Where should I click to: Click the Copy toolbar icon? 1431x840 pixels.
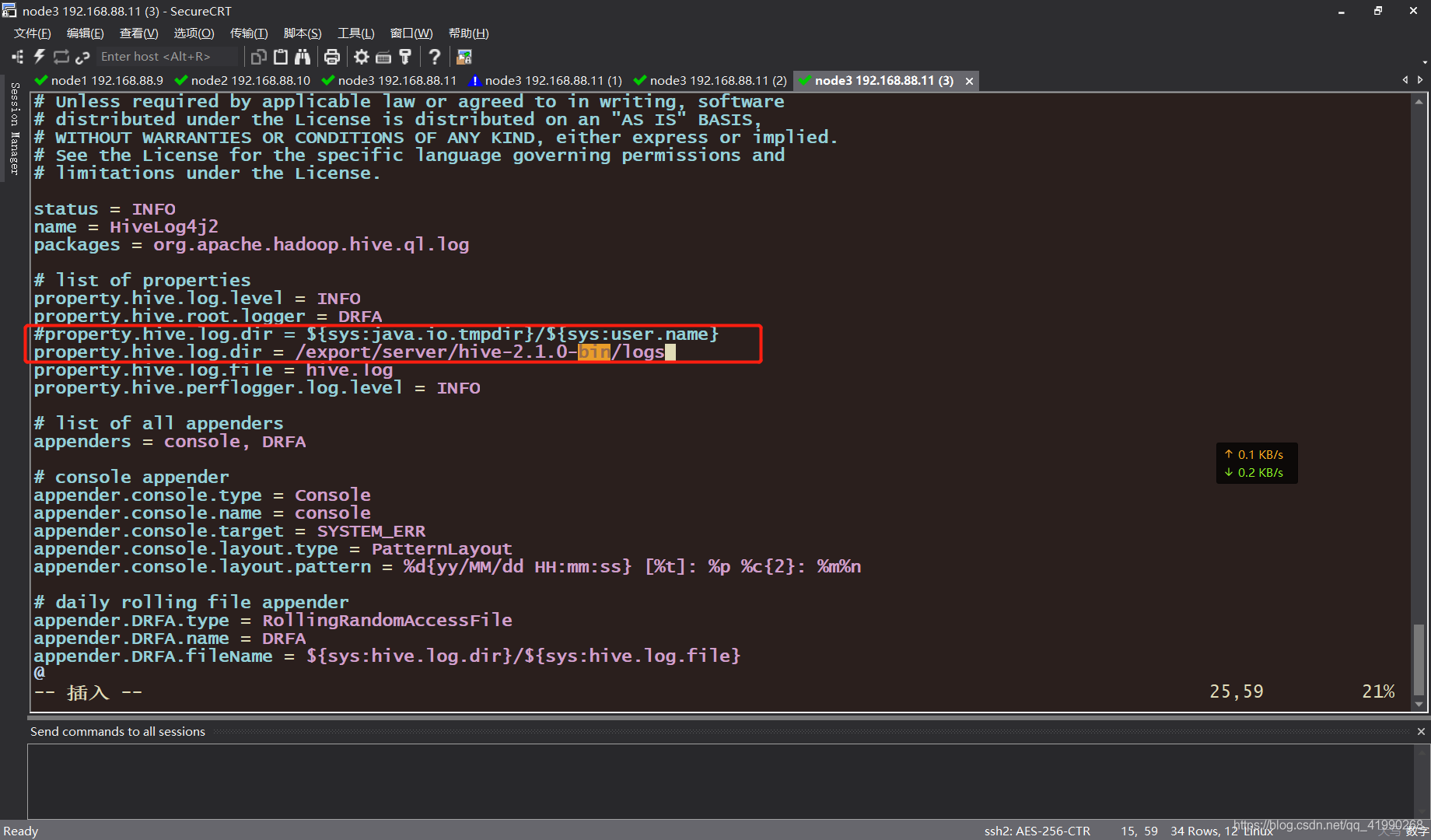(259, 56)
